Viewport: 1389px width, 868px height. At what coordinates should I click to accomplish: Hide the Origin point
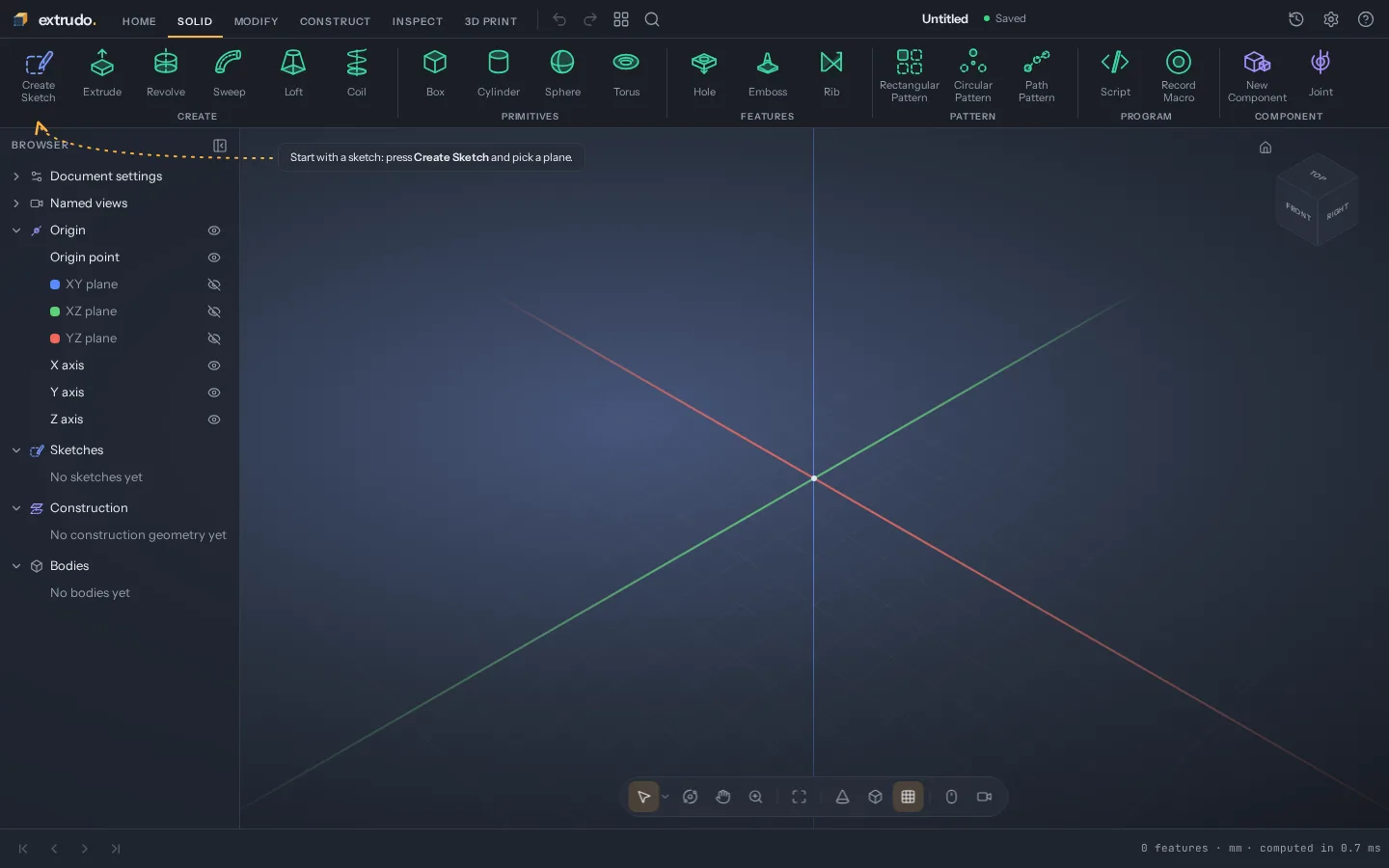click(214, 258)
